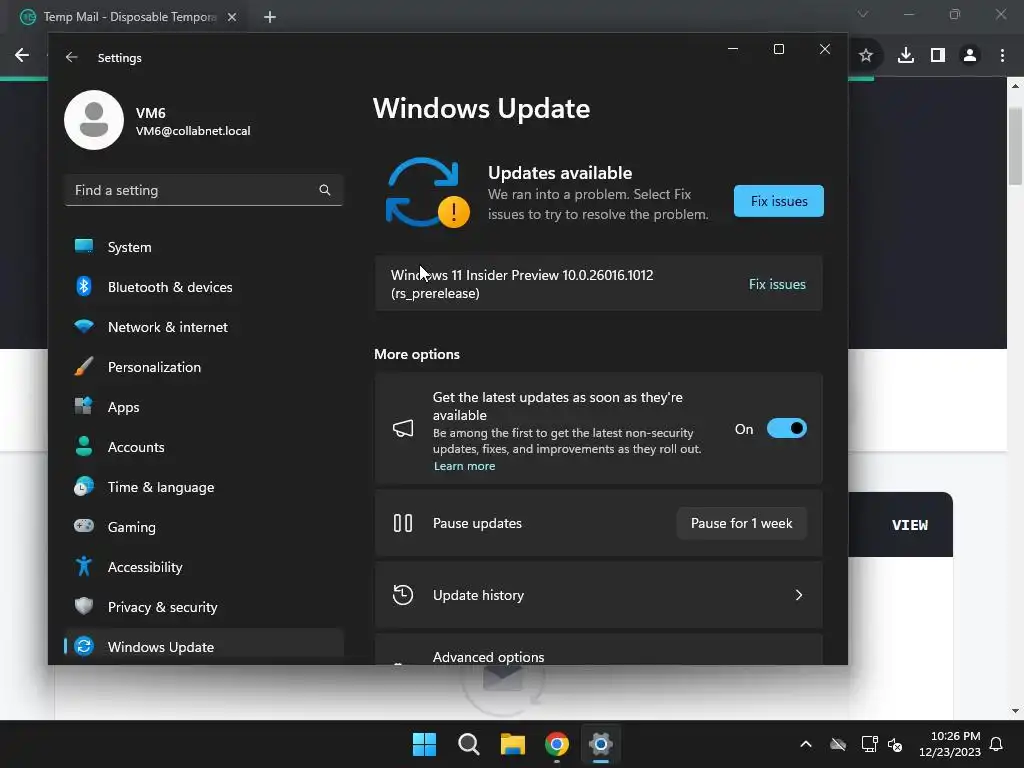Viewport: 1024px width, 768px height.
Task: Open Personalization settings
Action: (204, 367)
